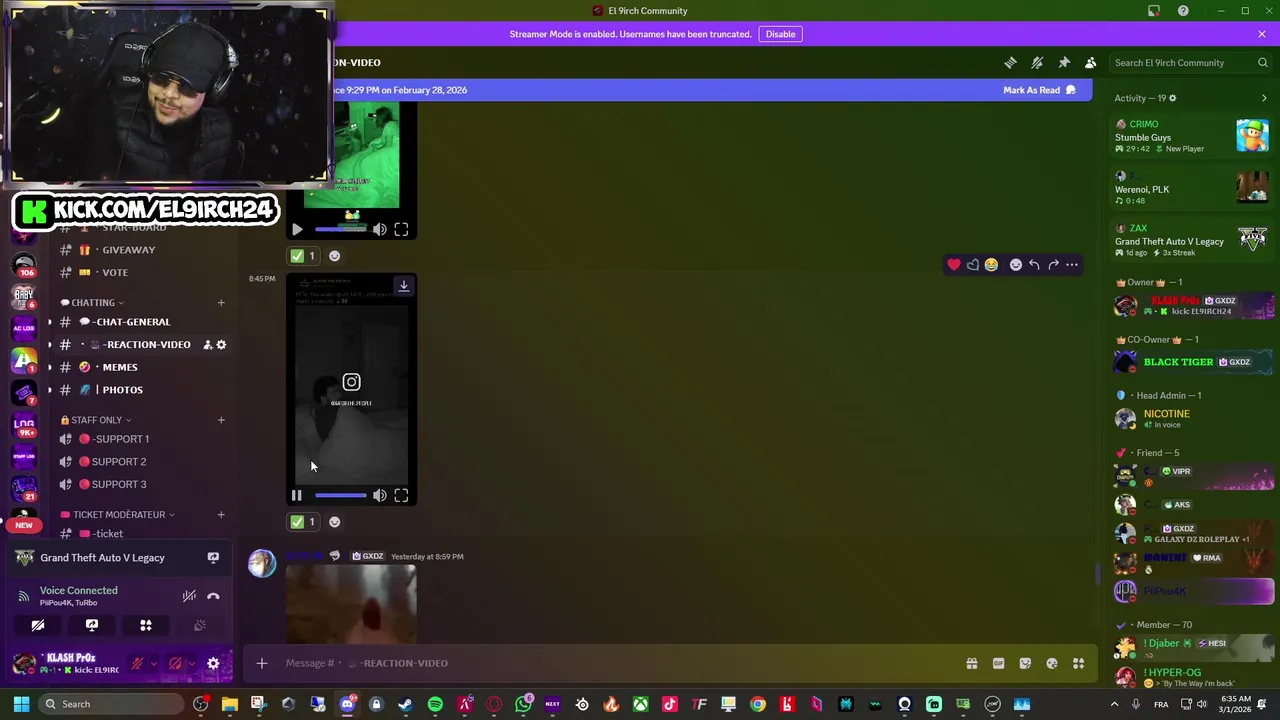Start an Activity from voice panel
The image size is (1280, 720).
(146, 625)
